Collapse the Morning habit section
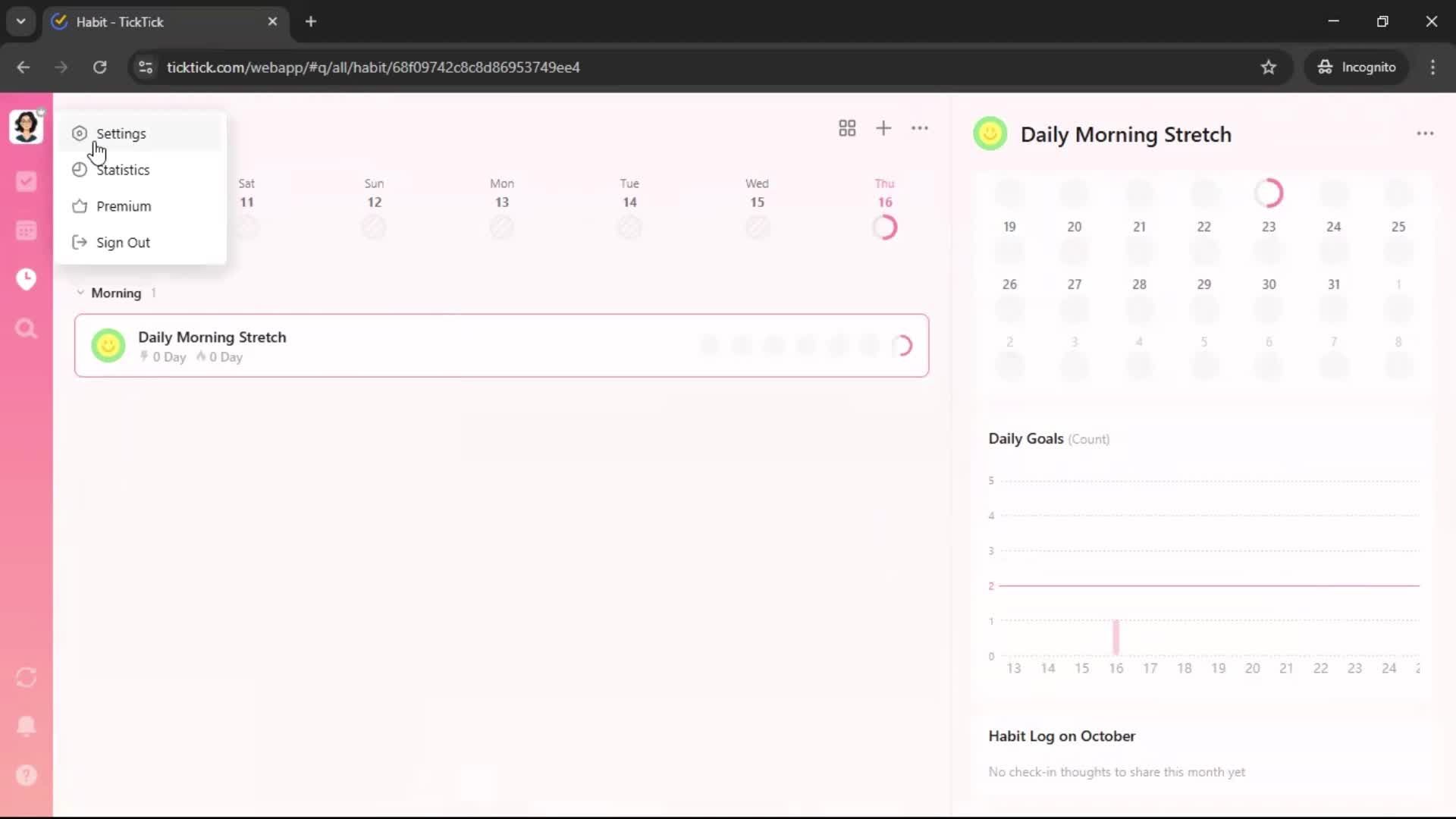The height and width of the screenshot is (819, 1456). coord(80,293)
